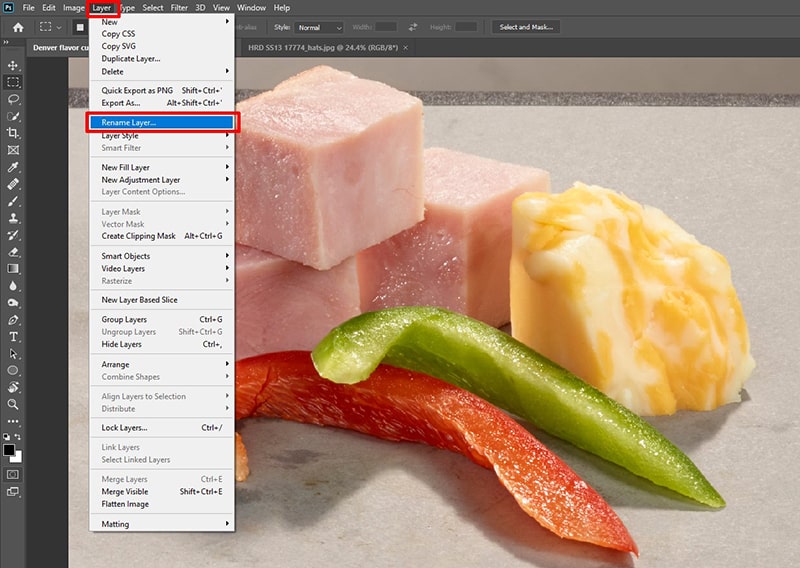Select the Pen tool
800x568 pixels.
point(13,320)
